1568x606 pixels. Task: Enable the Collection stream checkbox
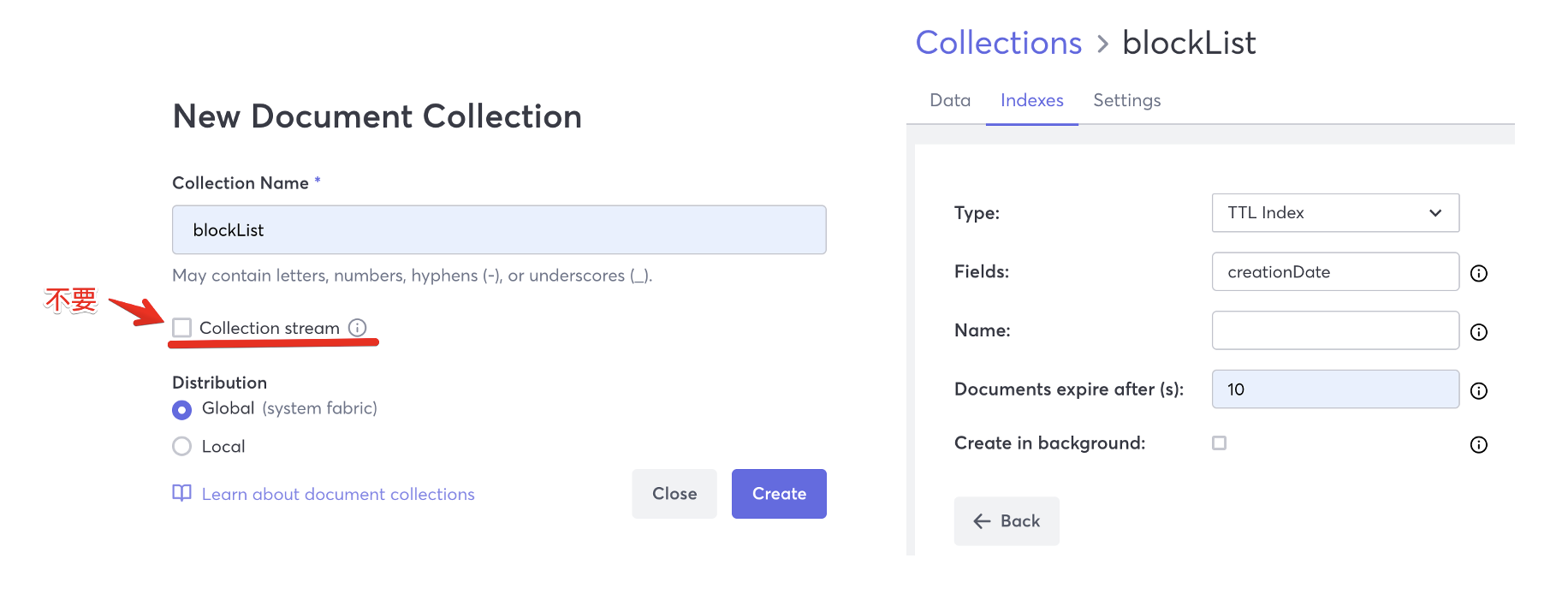click(181, 328)
